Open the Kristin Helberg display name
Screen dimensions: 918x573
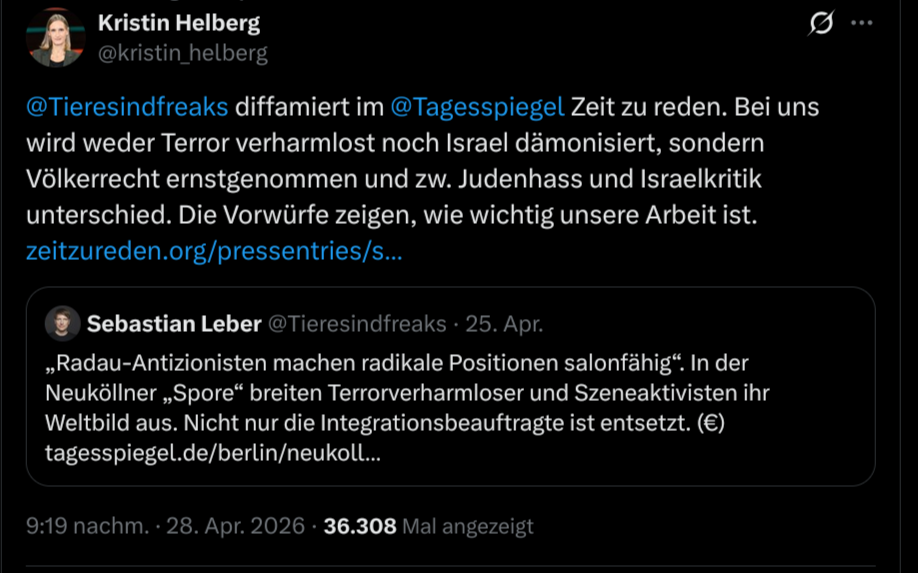[x=179, y=23]
